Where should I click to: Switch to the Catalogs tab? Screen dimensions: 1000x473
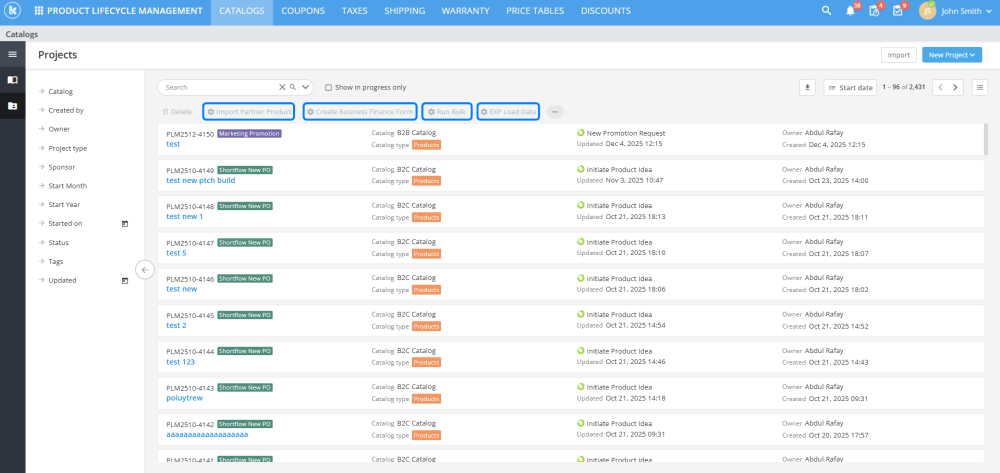click(x=242, y=11)
